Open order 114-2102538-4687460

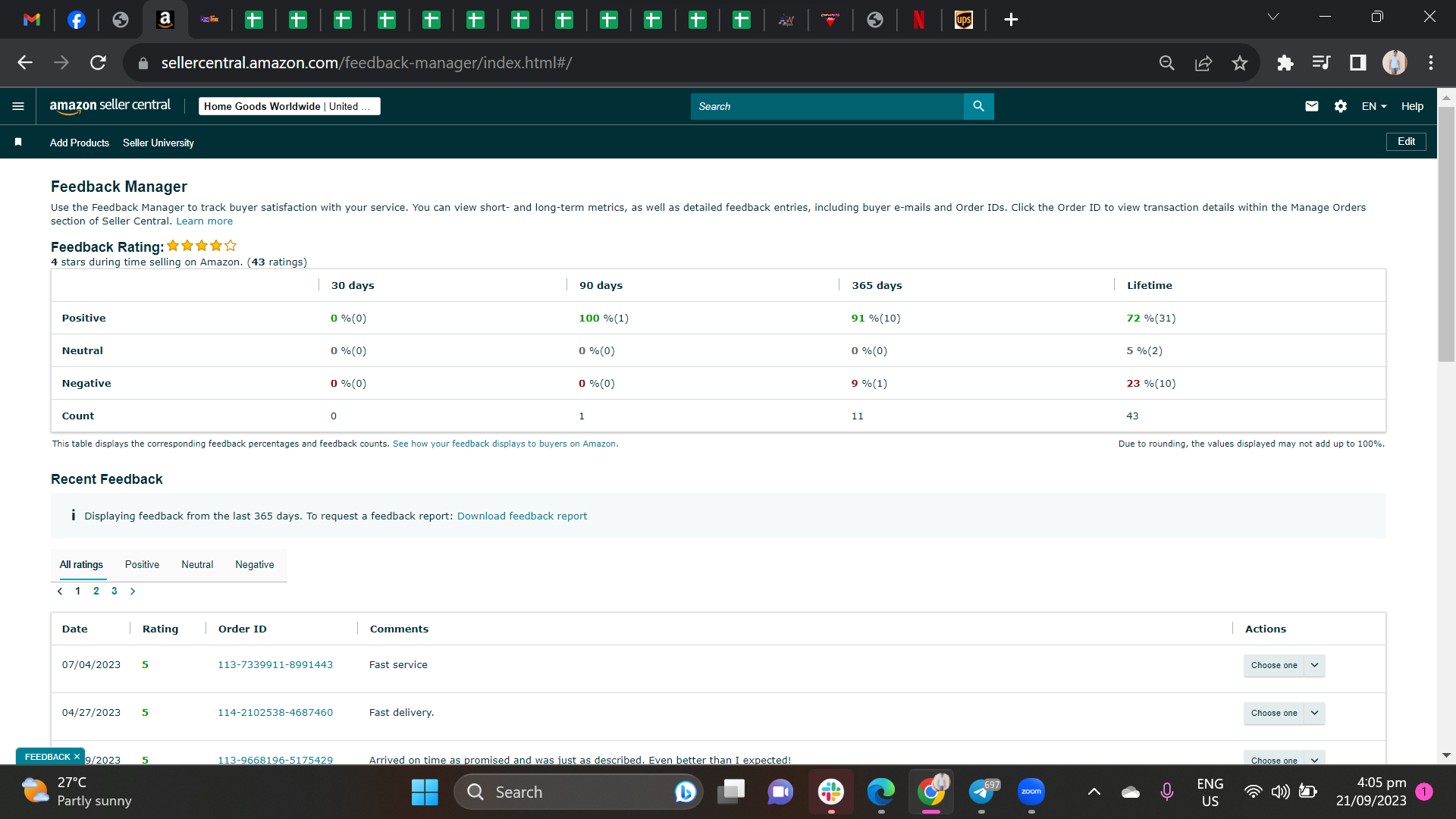[275, 713]
